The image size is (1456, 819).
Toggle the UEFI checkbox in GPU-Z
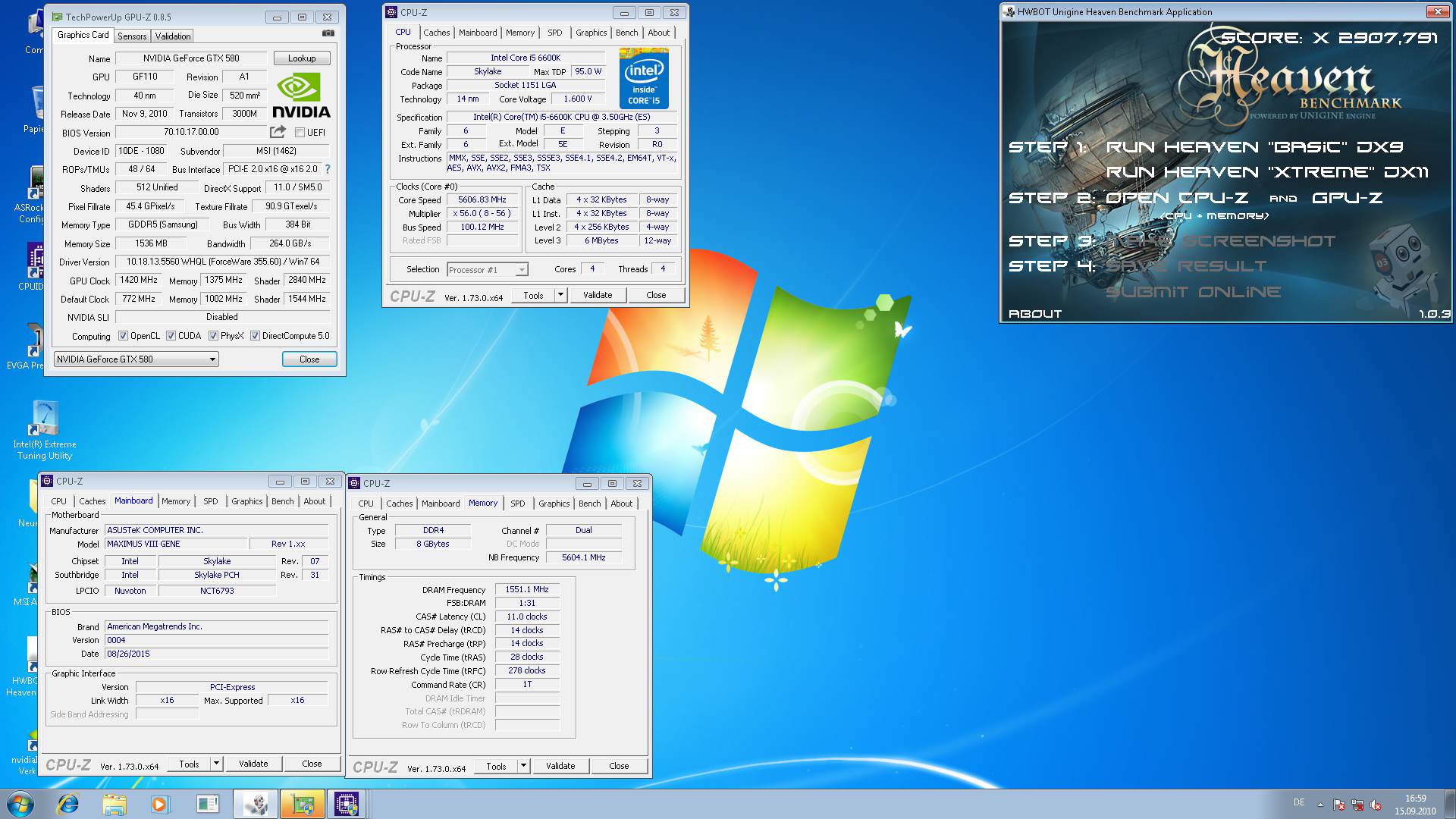point(300,132)
